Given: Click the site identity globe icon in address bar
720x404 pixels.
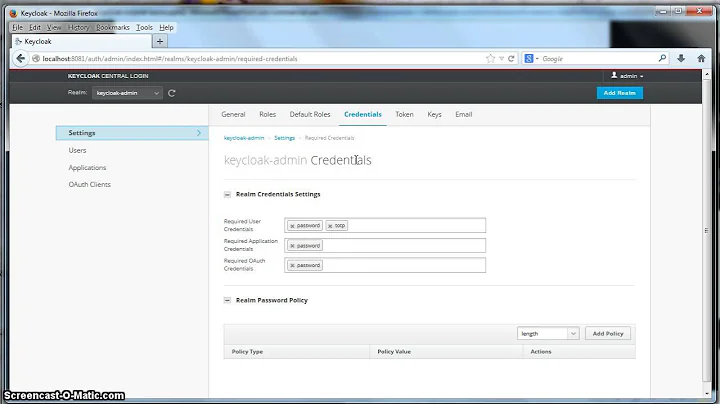Looking at the screenshot, I should click(36, 58).
